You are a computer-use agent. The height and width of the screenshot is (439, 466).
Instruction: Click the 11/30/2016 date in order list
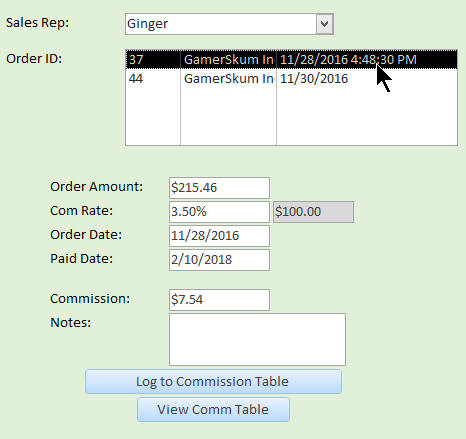tap(314, 79)
